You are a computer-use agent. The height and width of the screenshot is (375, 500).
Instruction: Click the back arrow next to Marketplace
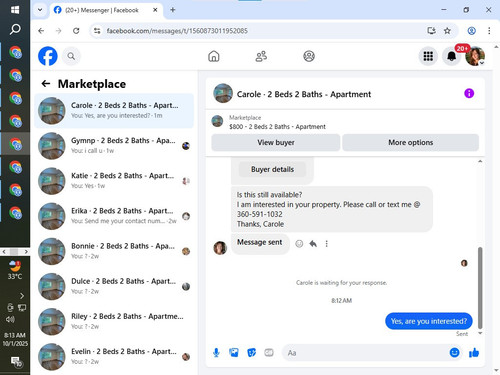[x=46, y=84]
